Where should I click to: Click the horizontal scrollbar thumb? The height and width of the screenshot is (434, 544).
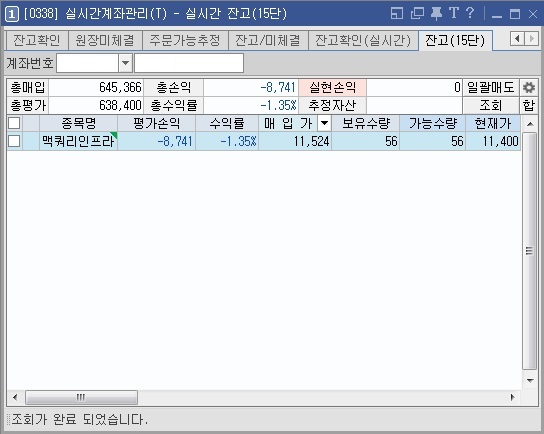tap(81, 397)
